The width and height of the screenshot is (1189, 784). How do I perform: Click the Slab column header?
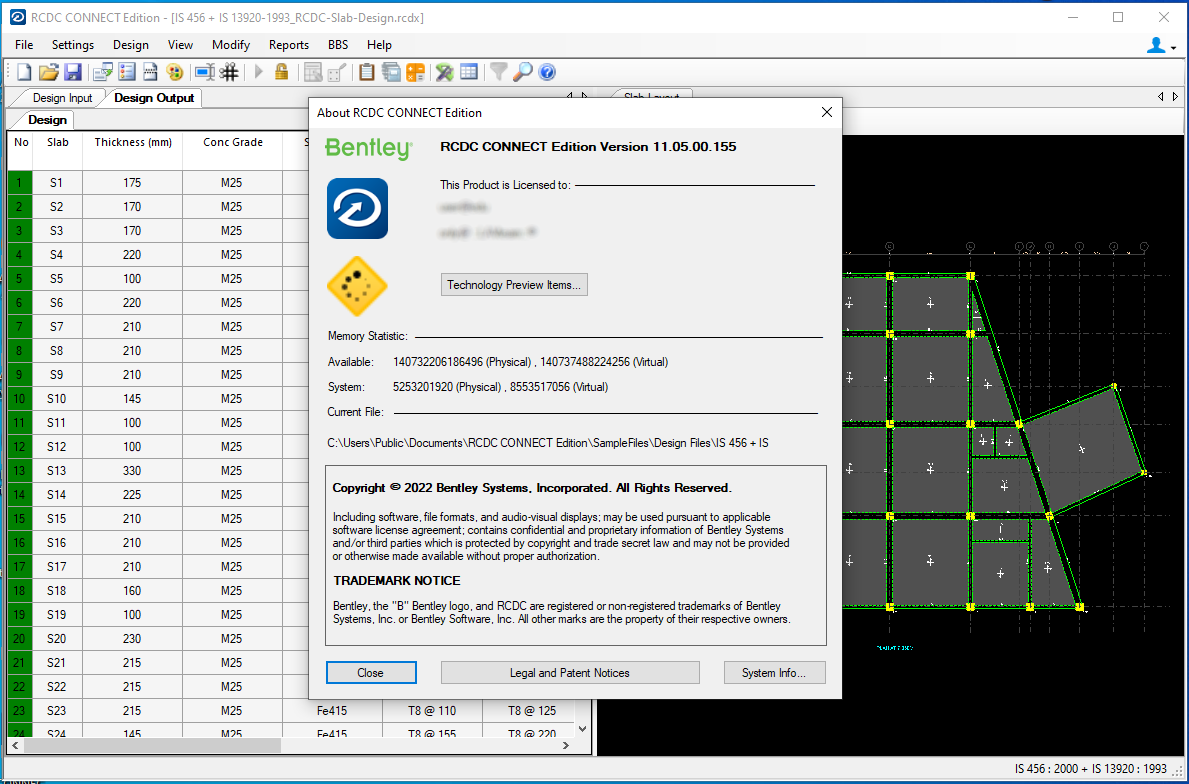pyautogui.click(x=58, y=150)
